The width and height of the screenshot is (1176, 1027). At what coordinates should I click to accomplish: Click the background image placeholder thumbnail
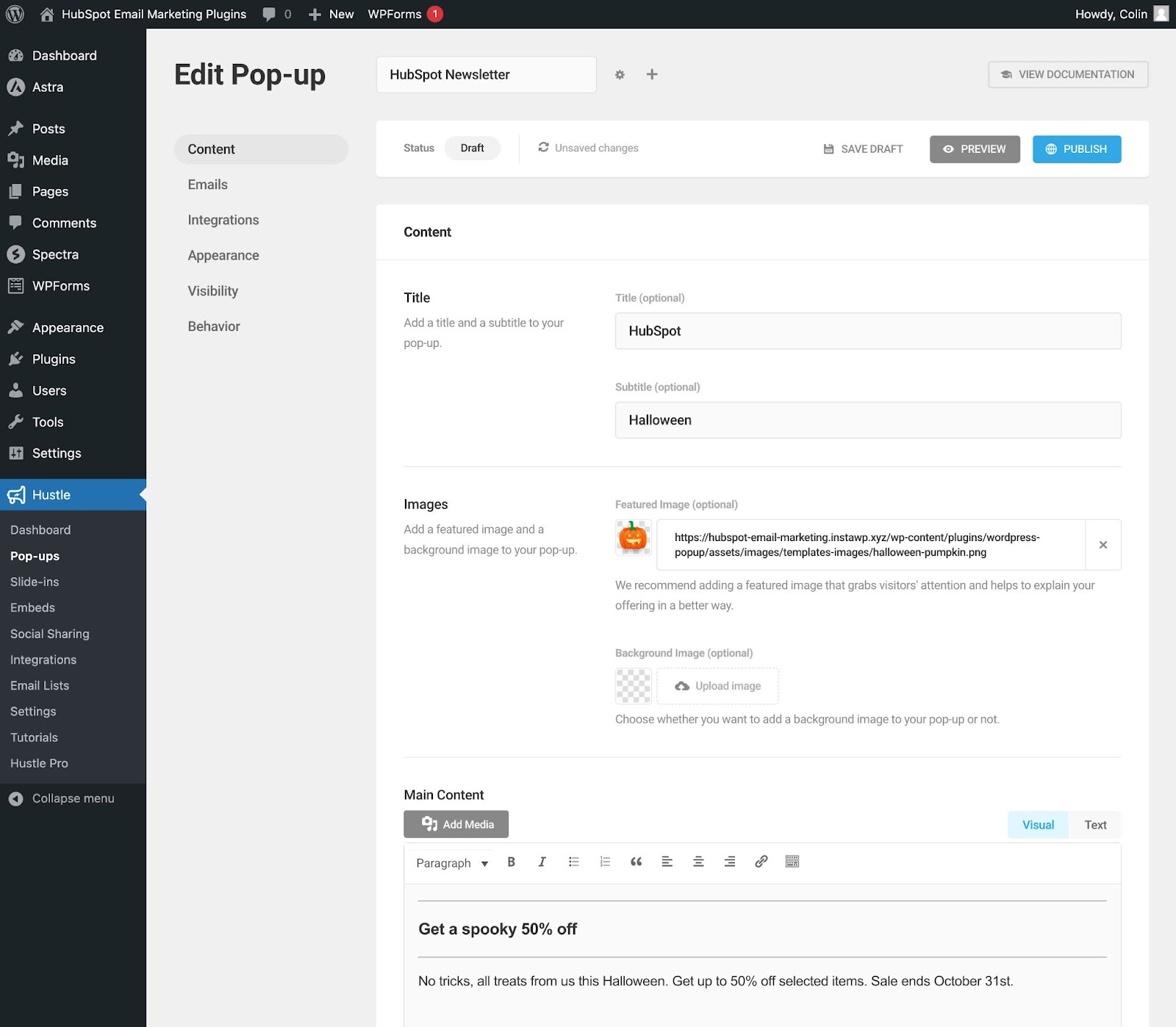pos(633,686)
